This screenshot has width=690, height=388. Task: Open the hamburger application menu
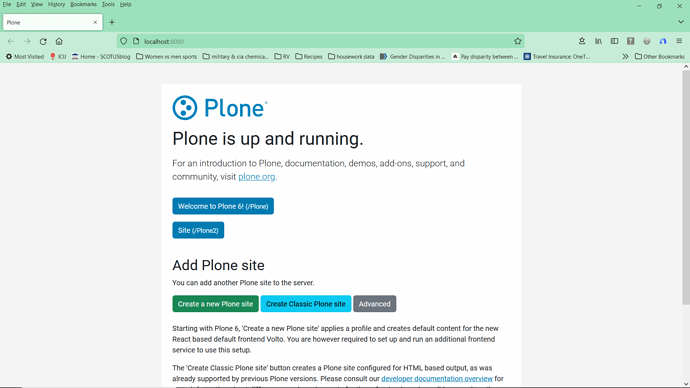point(679,41)
